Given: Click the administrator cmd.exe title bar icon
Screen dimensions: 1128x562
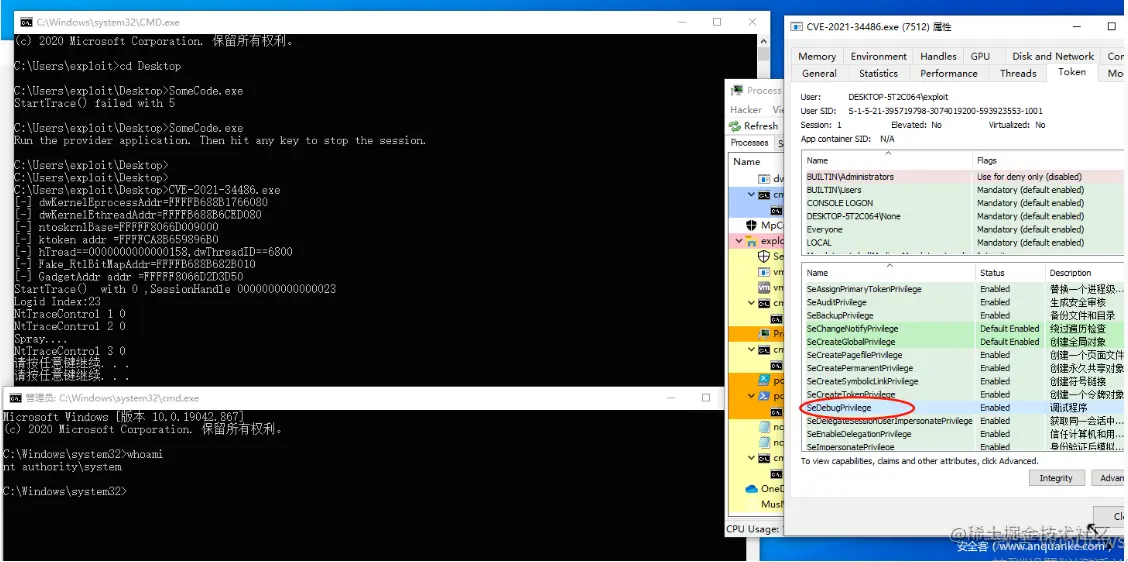Looking at the screenshot, I should (x=15, y=397).
